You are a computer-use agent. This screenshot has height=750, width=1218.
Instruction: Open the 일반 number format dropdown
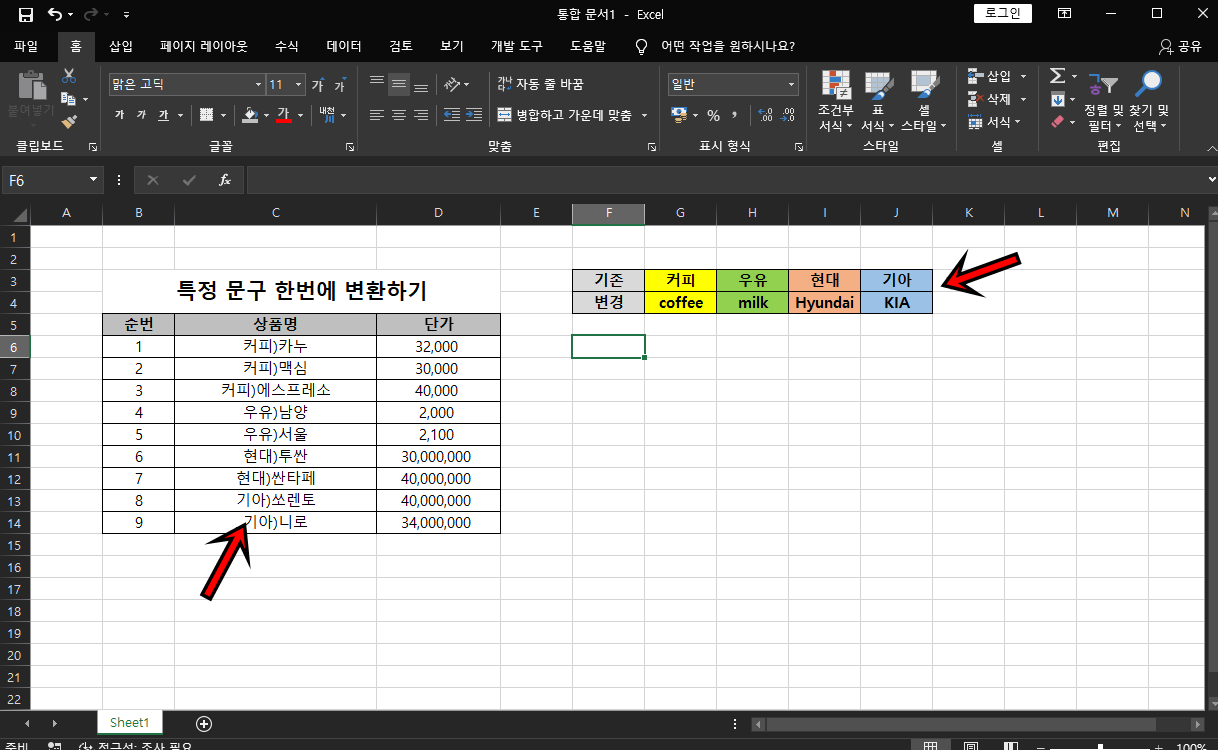pyautogui.click(x=792, y=85)
